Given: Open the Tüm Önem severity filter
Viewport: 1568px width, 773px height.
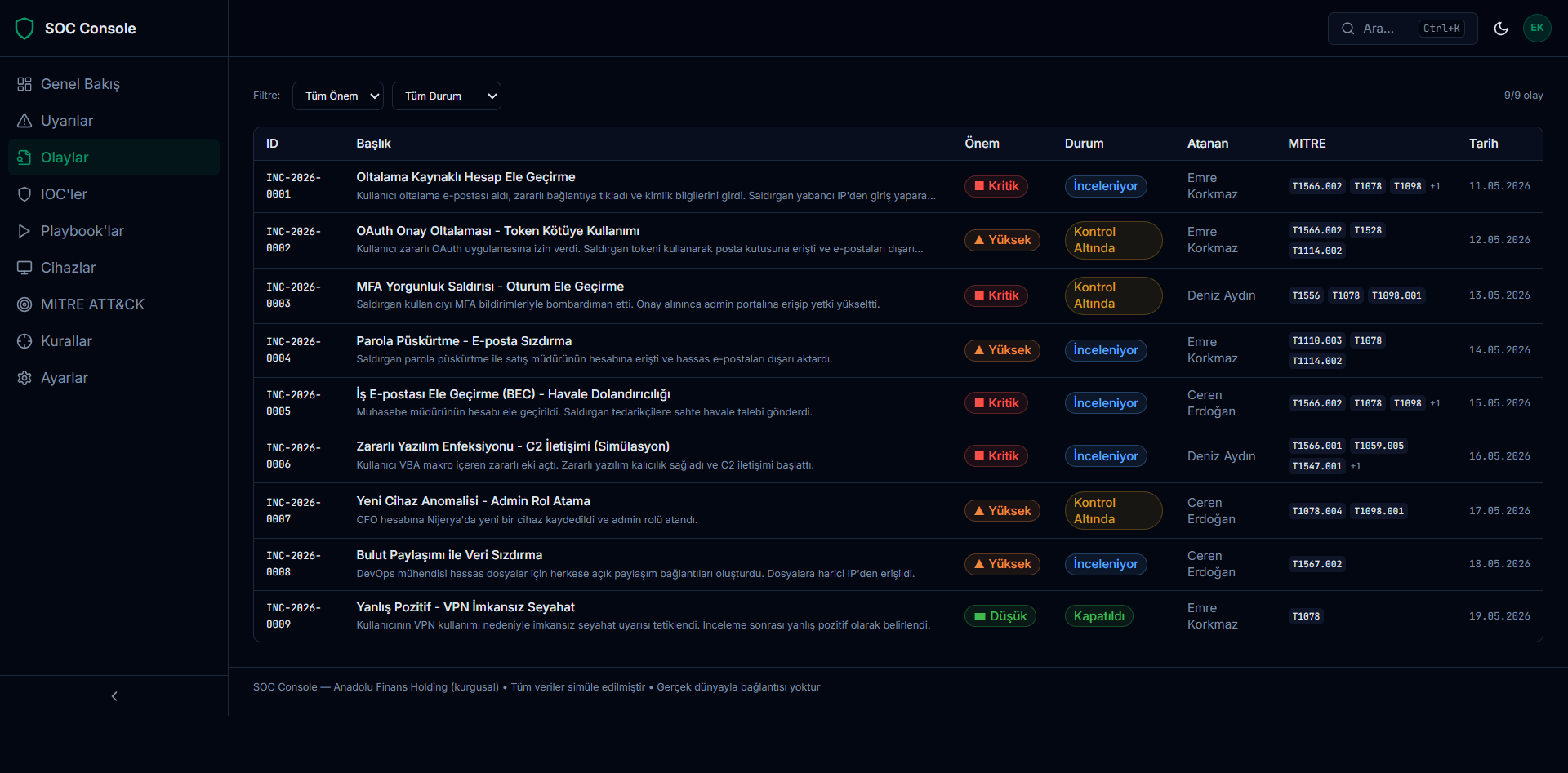Looking at the screenshot, I should 338,96.
